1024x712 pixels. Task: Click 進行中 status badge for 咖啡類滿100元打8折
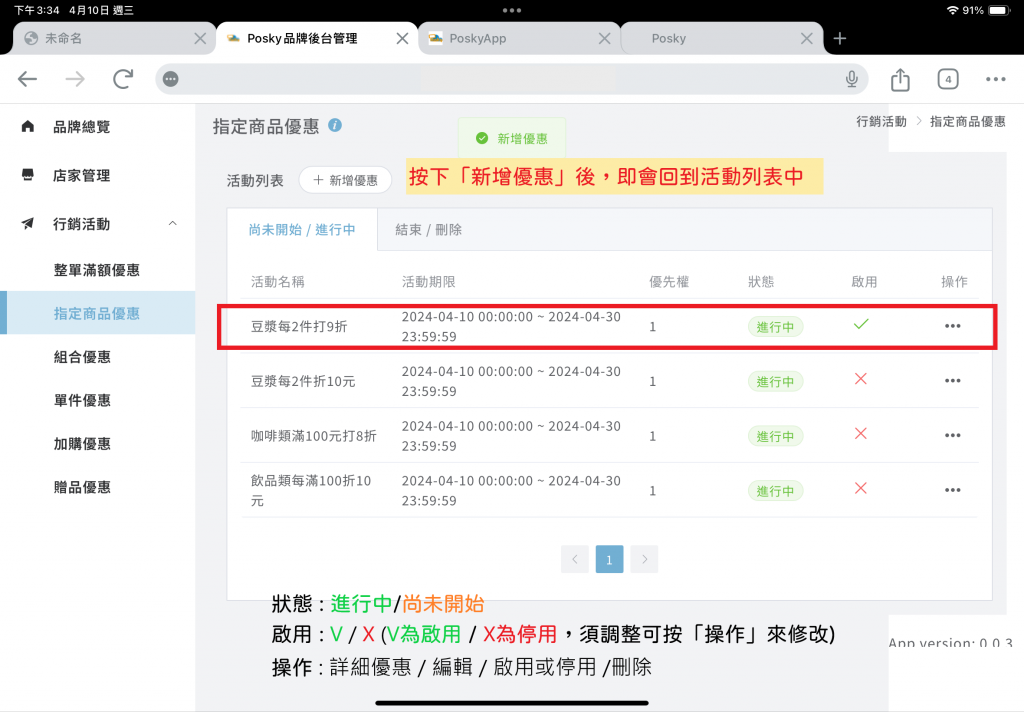pyautogui.click(x=775, y=436)
